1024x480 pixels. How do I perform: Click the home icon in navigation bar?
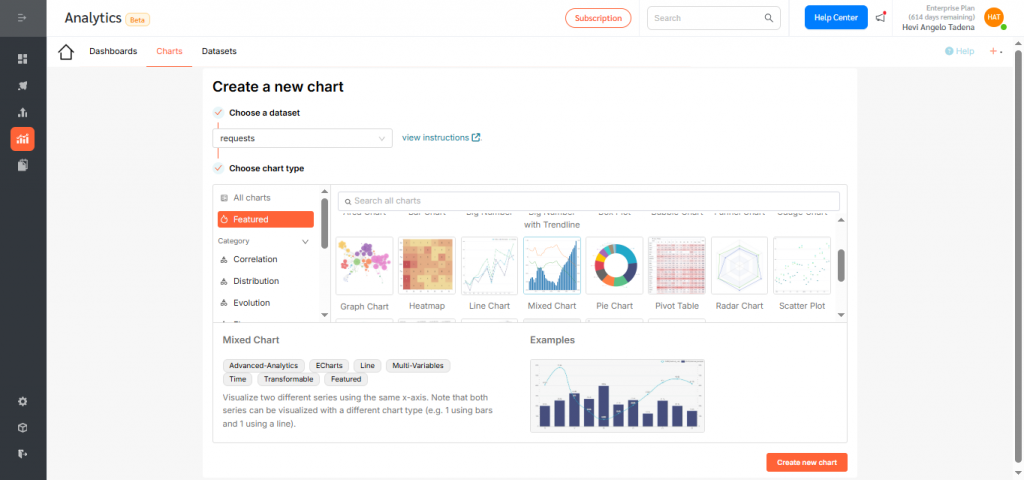coord(66,52)
